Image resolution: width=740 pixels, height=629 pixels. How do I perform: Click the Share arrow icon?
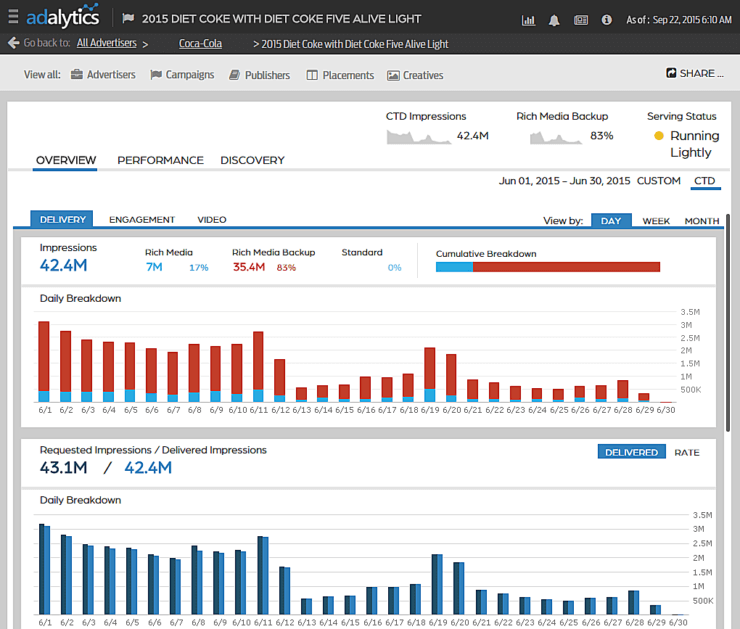point(671,73)
